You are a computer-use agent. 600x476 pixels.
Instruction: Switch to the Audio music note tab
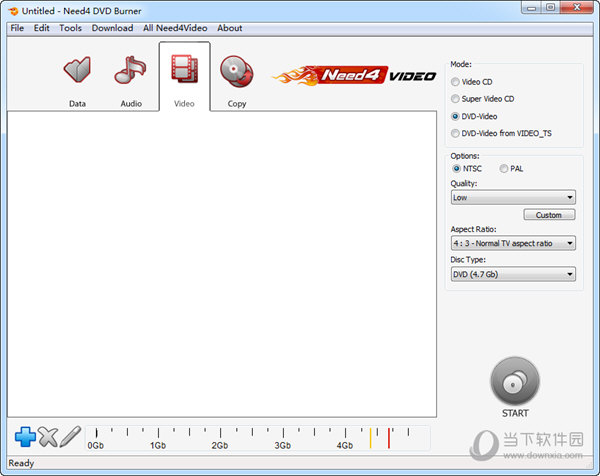point(130,70)
